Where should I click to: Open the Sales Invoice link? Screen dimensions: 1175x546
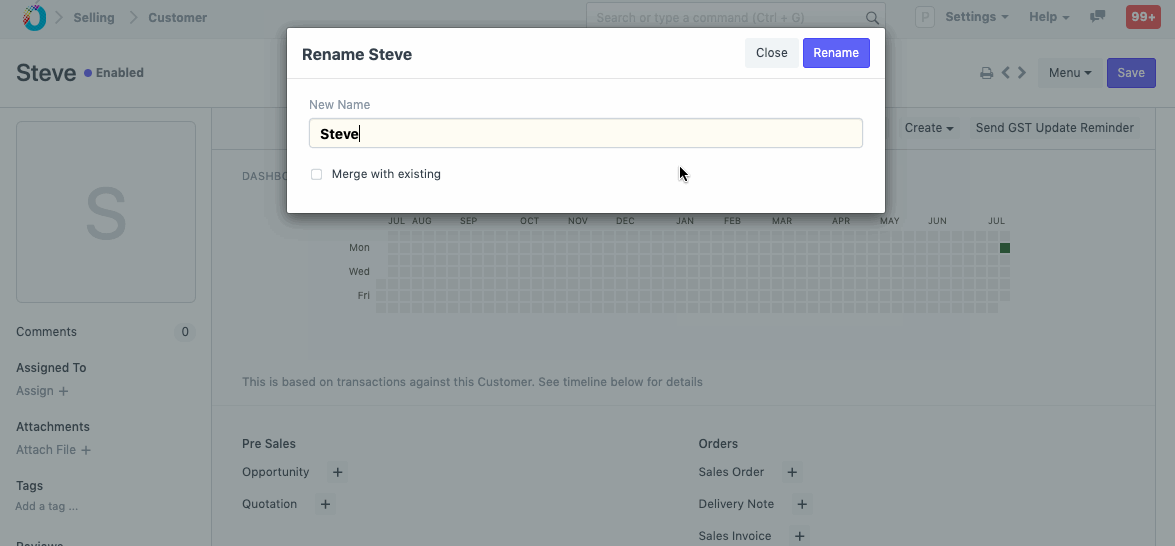pyautogui.click(x=735, y=536)
